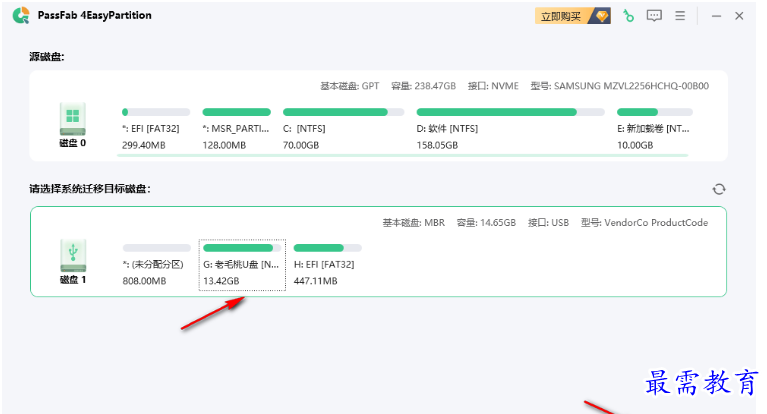Click the 基本磁盘: MBR text

pos(414,223)
